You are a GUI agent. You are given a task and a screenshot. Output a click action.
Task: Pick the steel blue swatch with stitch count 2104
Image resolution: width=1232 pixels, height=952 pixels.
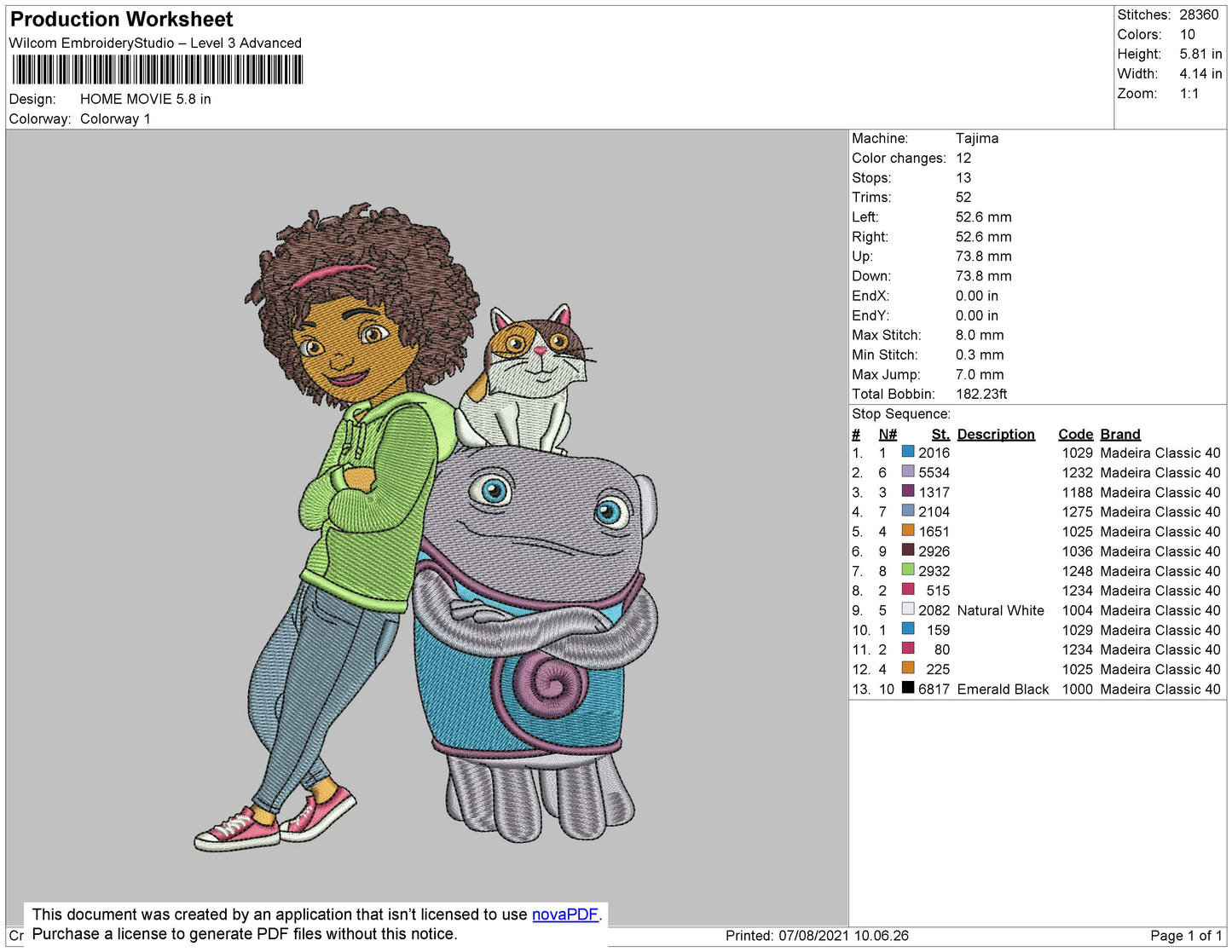tap(908, 511)
